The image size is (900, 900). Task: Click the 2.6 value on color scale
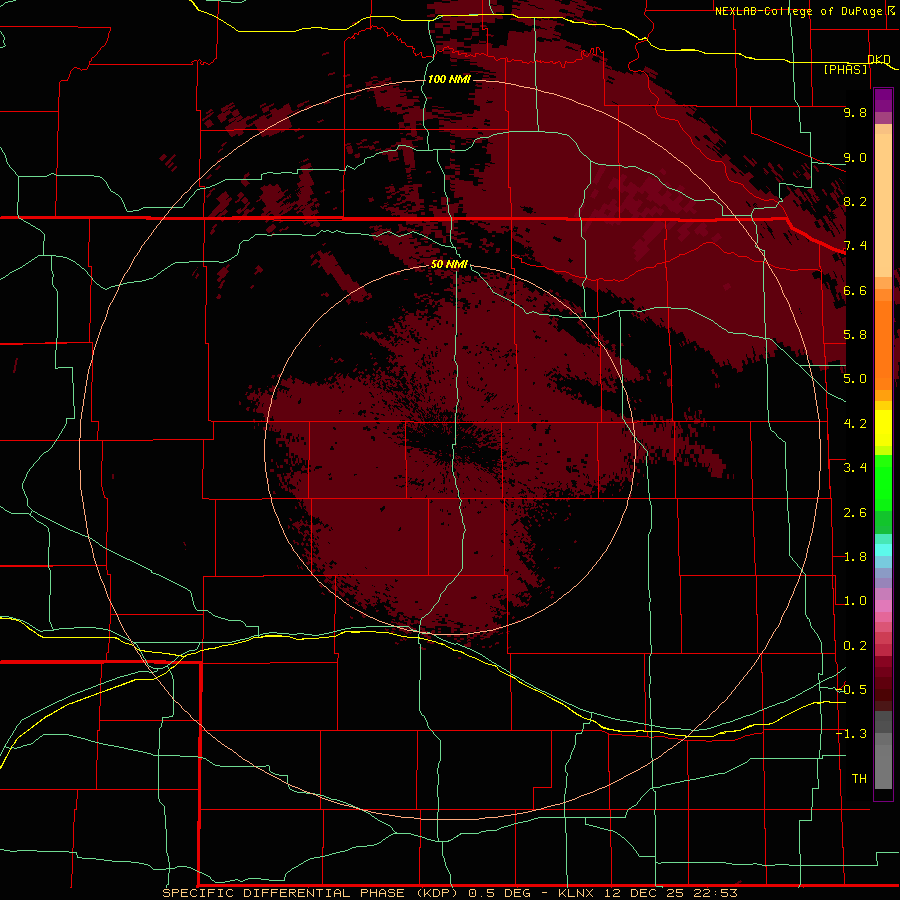(855, 513)
